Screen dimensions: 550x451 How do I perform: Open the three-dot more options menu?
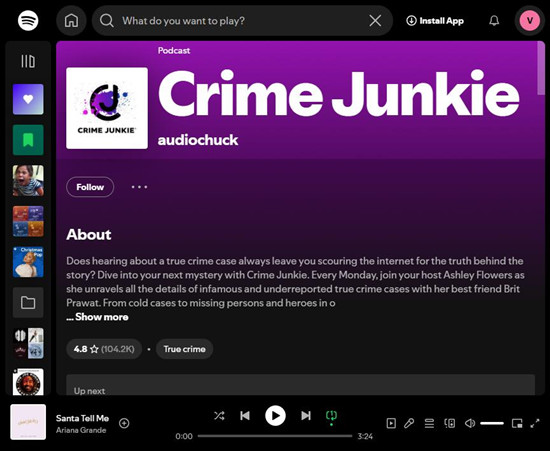[x=139, y=187]
